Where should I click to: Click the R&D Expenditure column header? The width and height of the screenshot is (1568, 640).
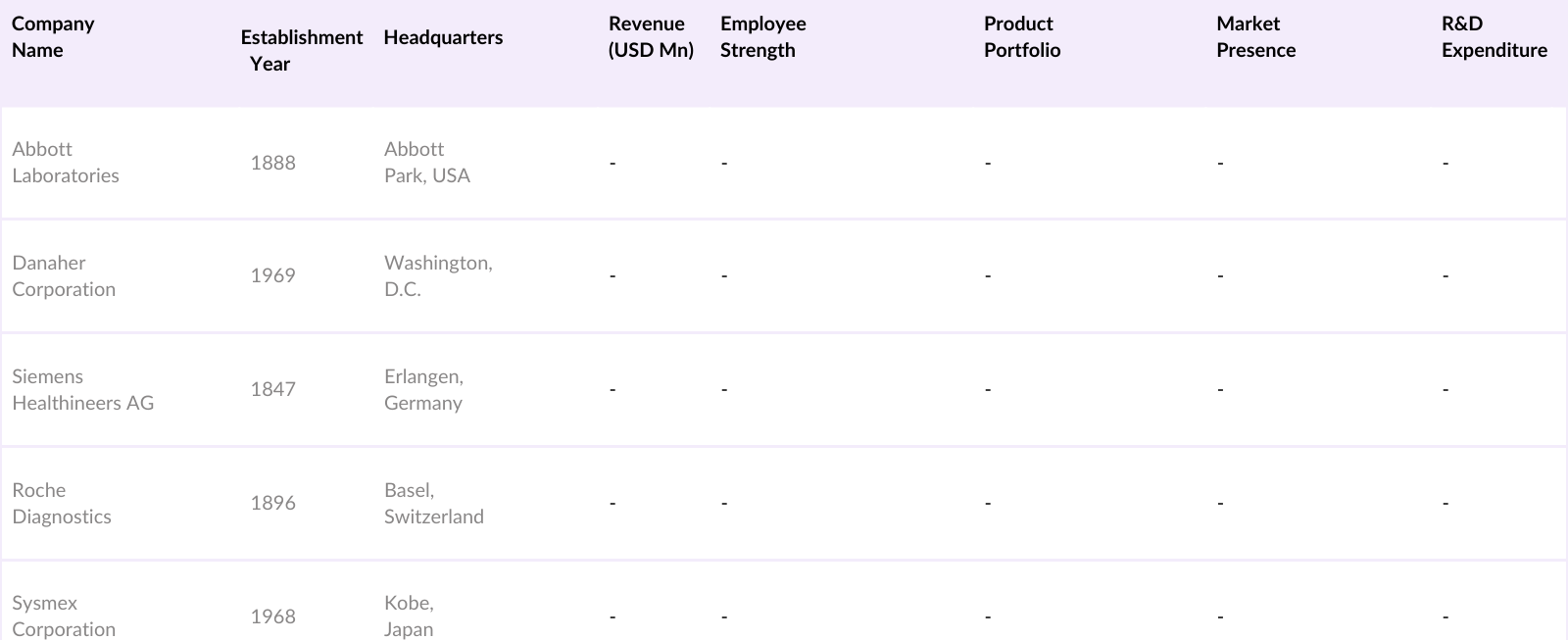(x=1494, y=37)
